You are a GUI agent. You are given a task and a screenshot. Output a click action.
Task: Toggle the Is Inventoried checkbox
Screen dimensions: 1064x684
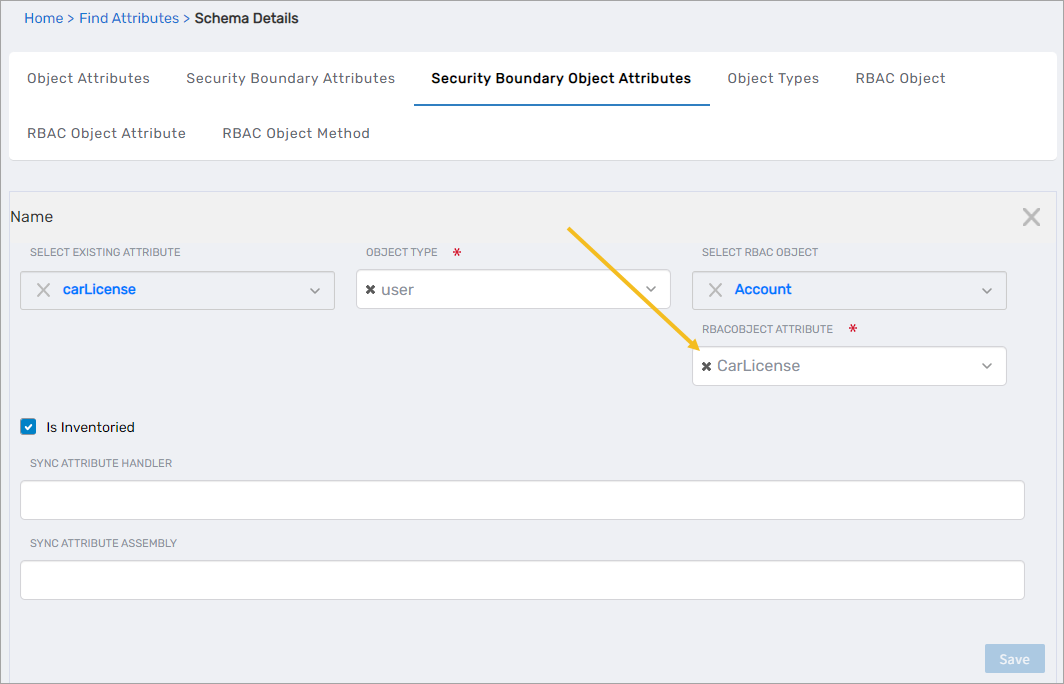coord(28,427)
